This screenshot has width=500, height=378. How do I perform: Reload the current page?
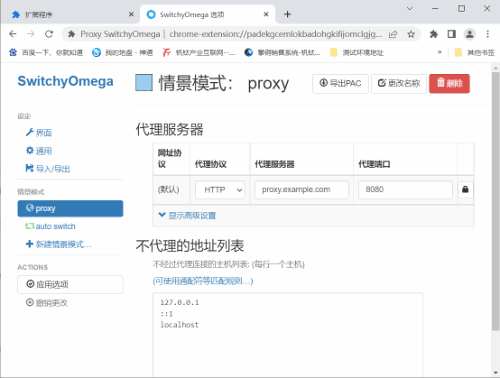[x=49, y=34]
